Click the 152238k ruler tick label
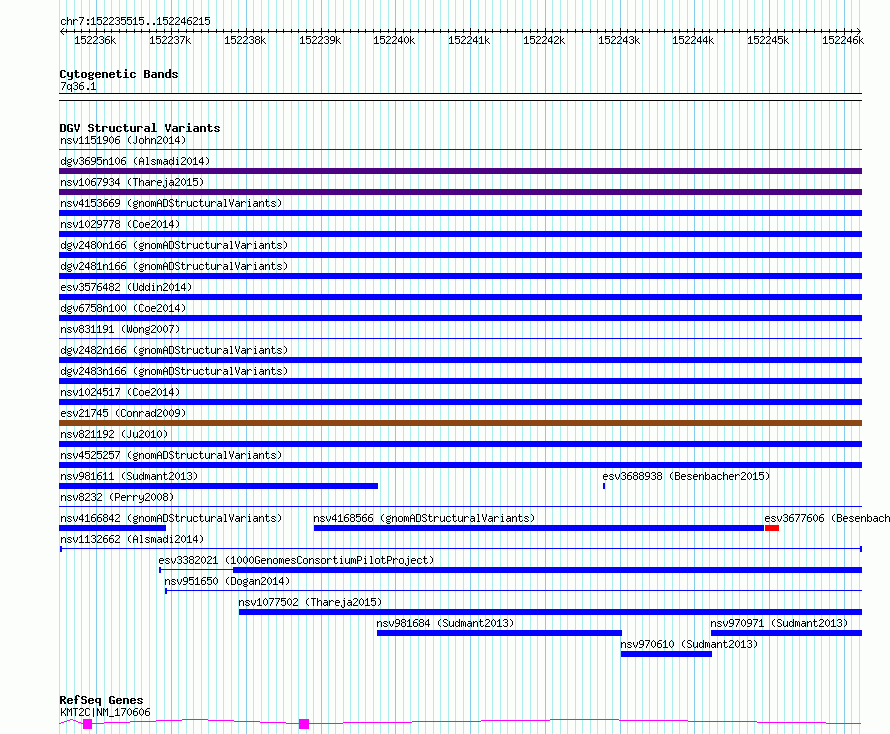This screenshot has width=890, height=734. (245, 40)
